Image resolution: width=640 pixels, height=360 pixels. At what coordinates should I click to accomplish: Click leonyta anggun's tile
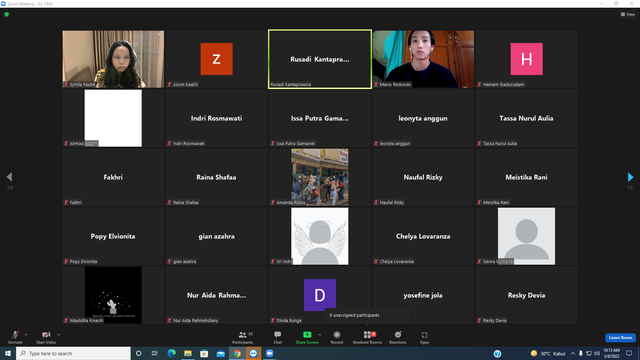coord(423,118)
